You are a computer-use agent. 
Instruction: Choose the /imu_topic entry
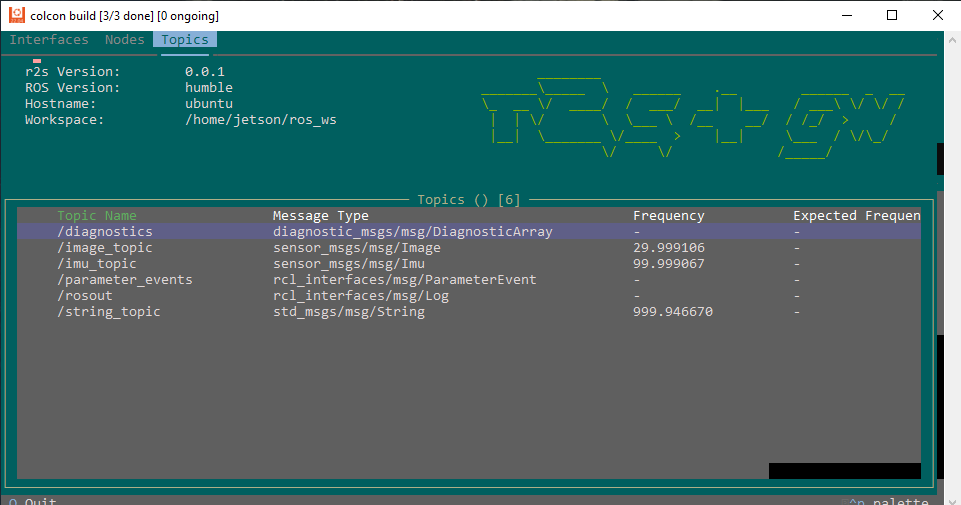coord(97,264)
